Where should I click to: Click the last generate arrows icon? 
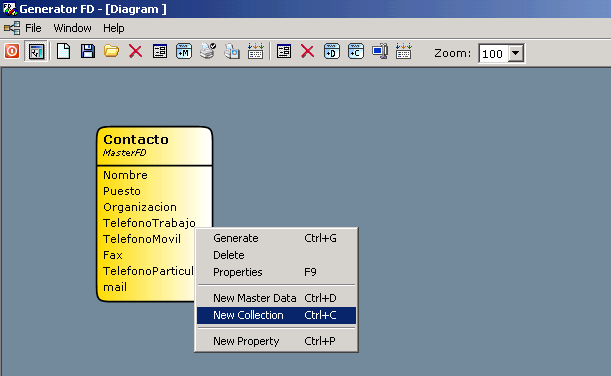click(x=404, y=51)
